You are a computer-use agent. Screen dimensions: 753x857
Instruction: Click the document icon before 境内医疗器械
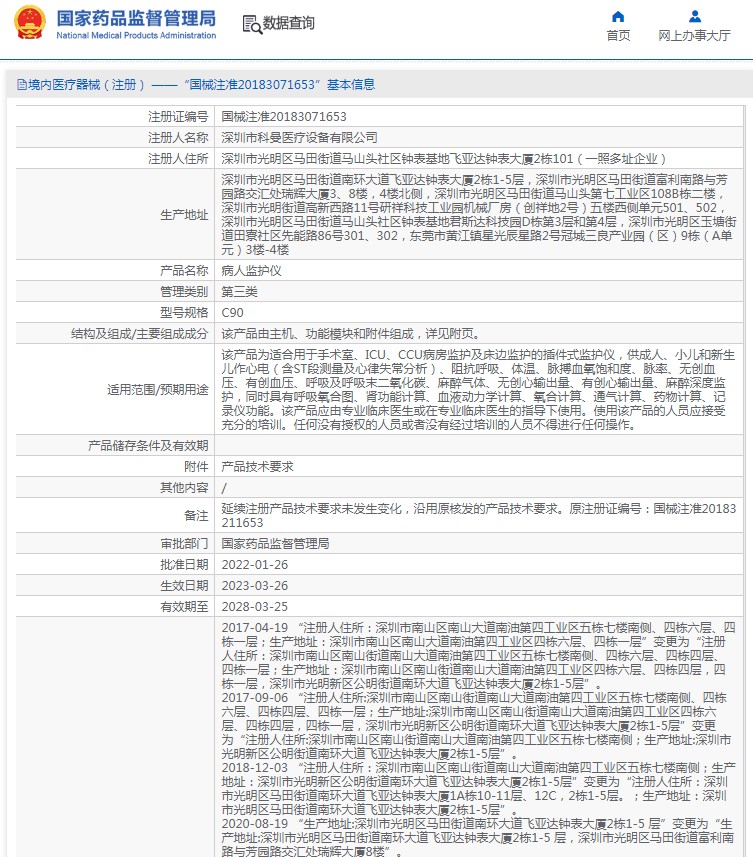[x=22, y=85]
